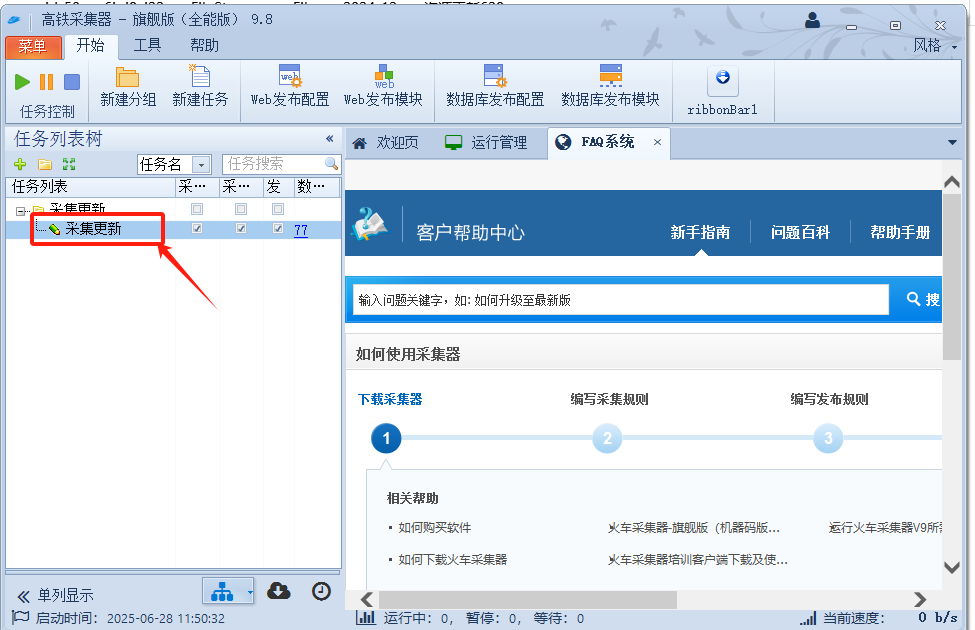Collapse the 采集更新 group tree node
This screenshot has width=975, height=630.
(20, 211)
